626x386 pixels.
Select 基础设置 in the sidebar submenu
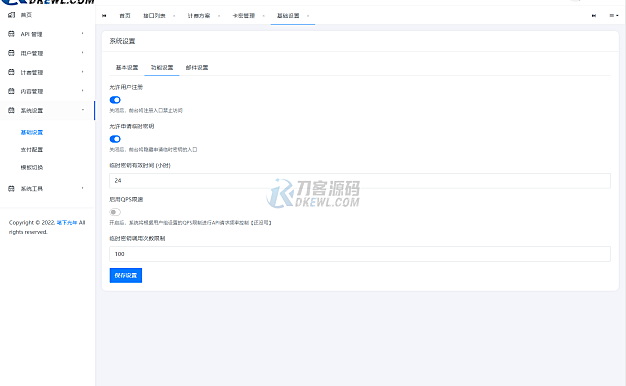click(x=32, y=133)
